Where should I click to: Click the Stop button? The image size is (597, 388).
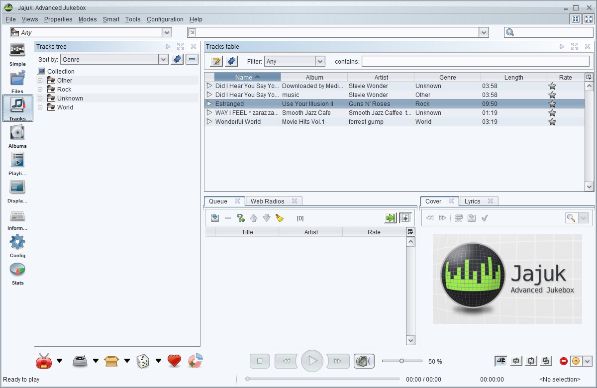(x=260, y=361)
